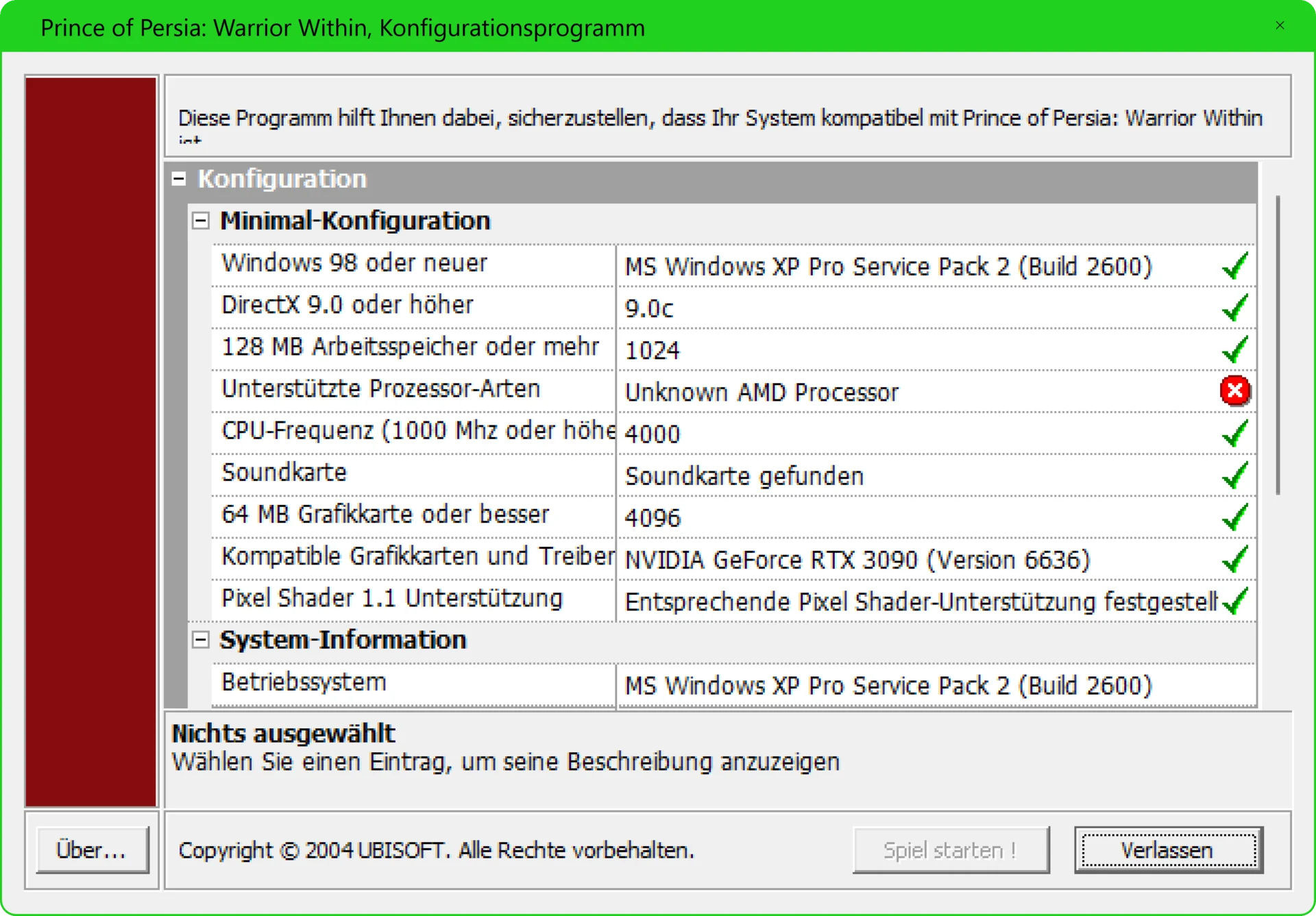Click the 'NVIDIA GeForce RTX 3090' value
This screenshot has width=1316, height=916.
pyautogui.click(x=857, y=560)
